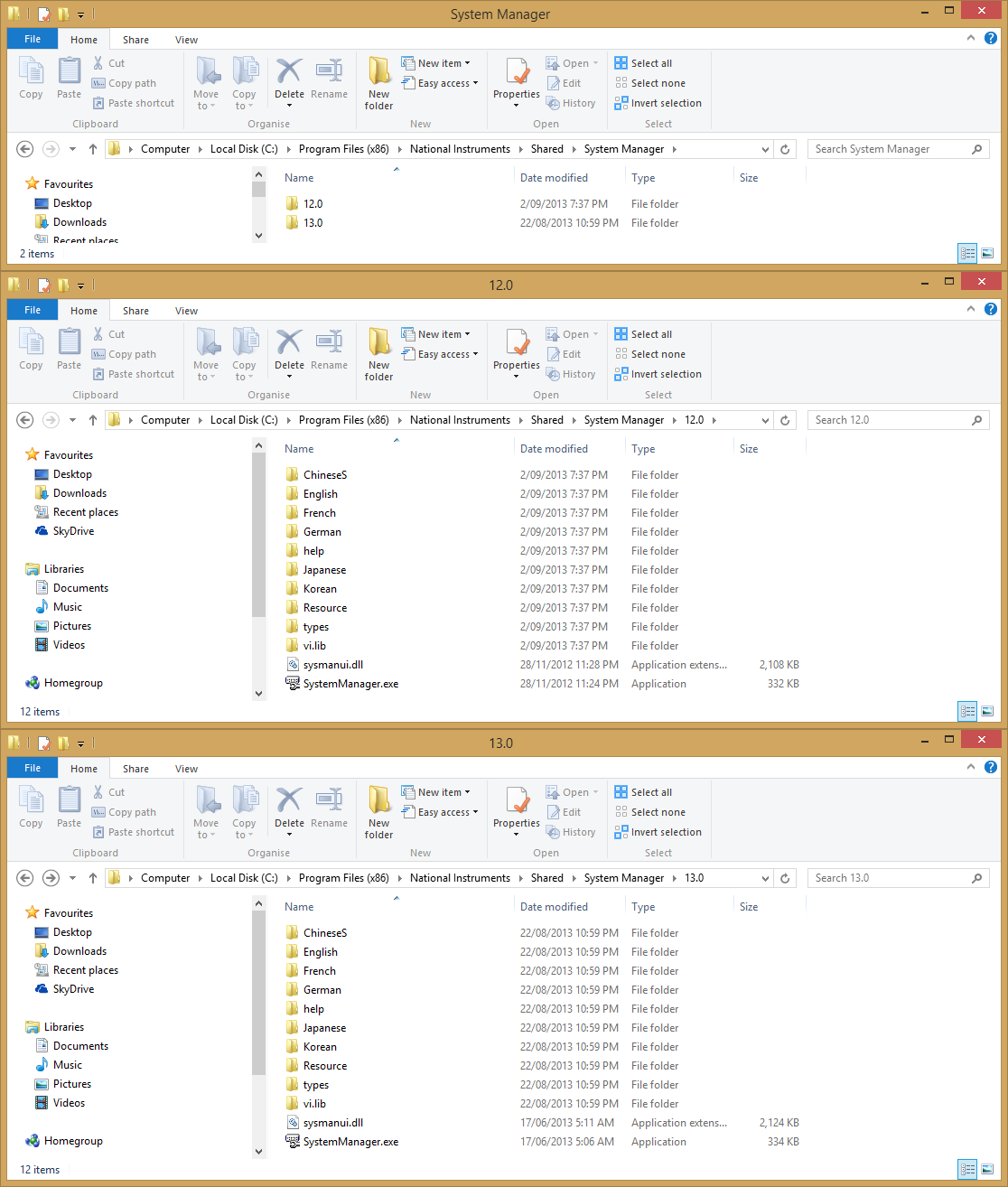Click Program Files (x86) breadcrumb in 12.0 window

[x=344, y=420]
